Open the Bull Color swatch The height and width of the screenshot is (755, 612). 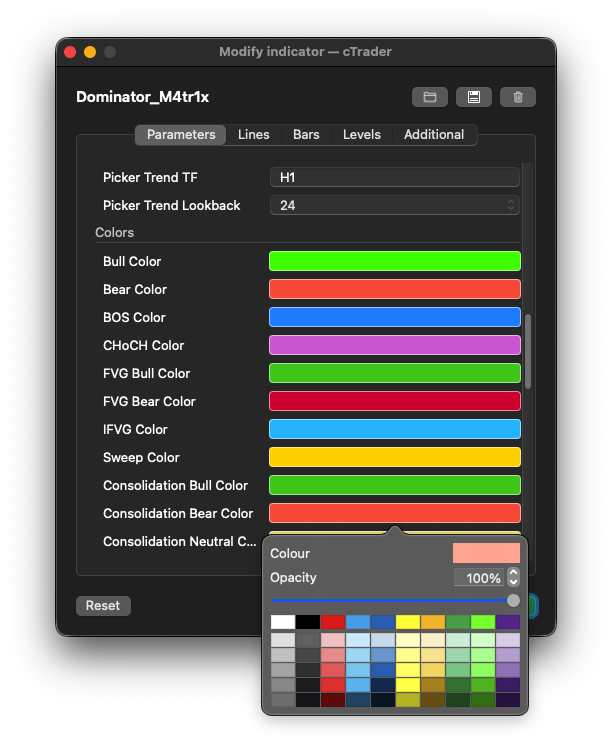pos(395,261)
